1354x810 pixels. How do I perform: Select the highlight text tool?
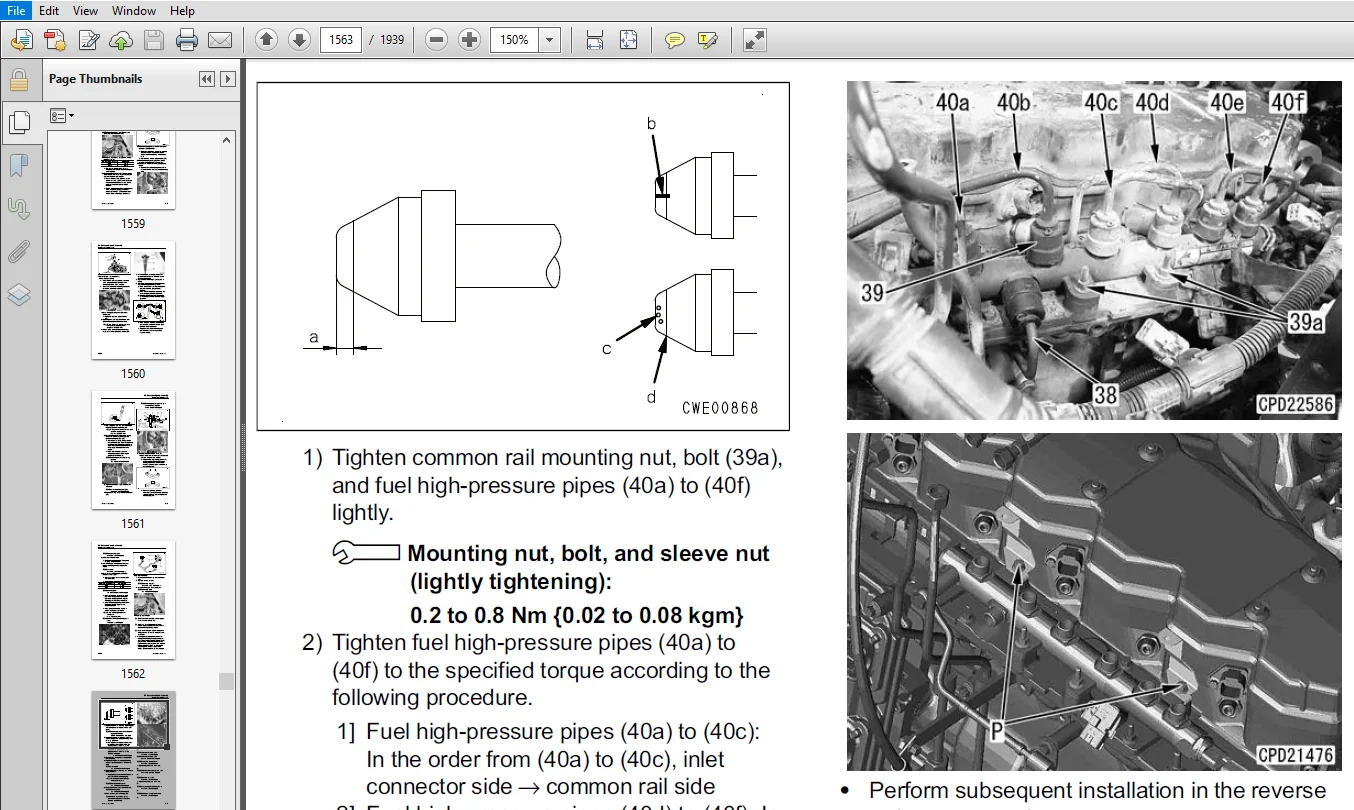coord(708,40)
